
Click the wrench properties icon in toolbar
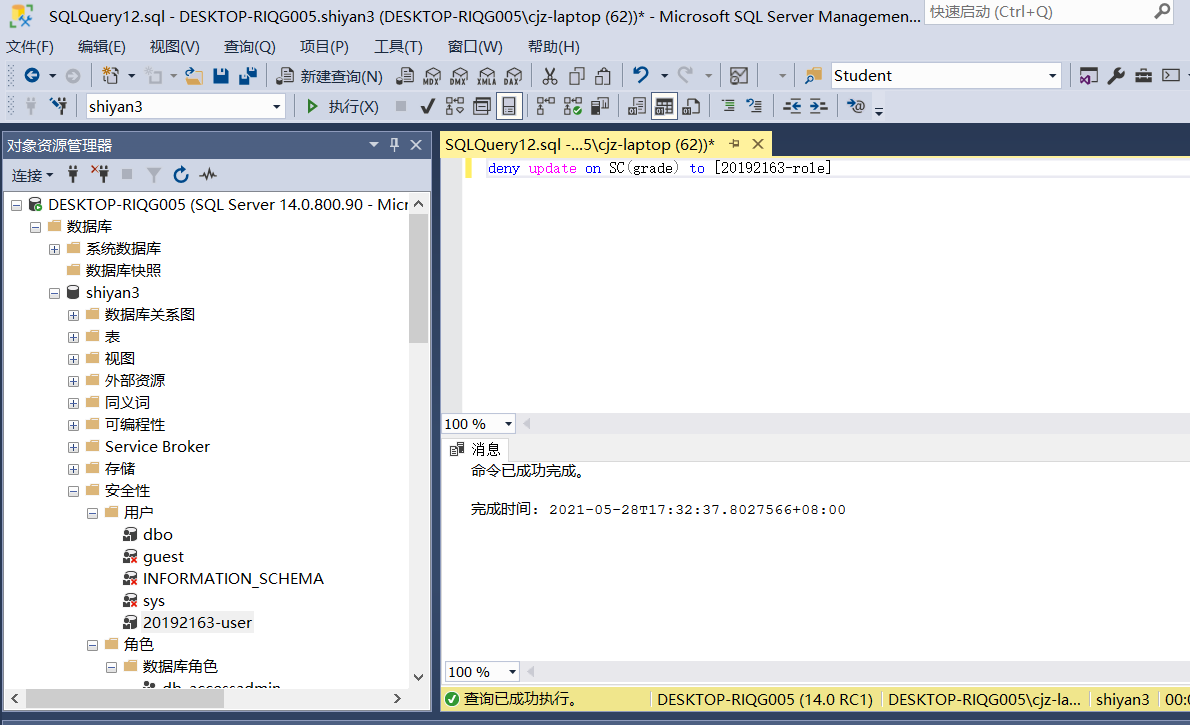click(x=1116, y=76)
